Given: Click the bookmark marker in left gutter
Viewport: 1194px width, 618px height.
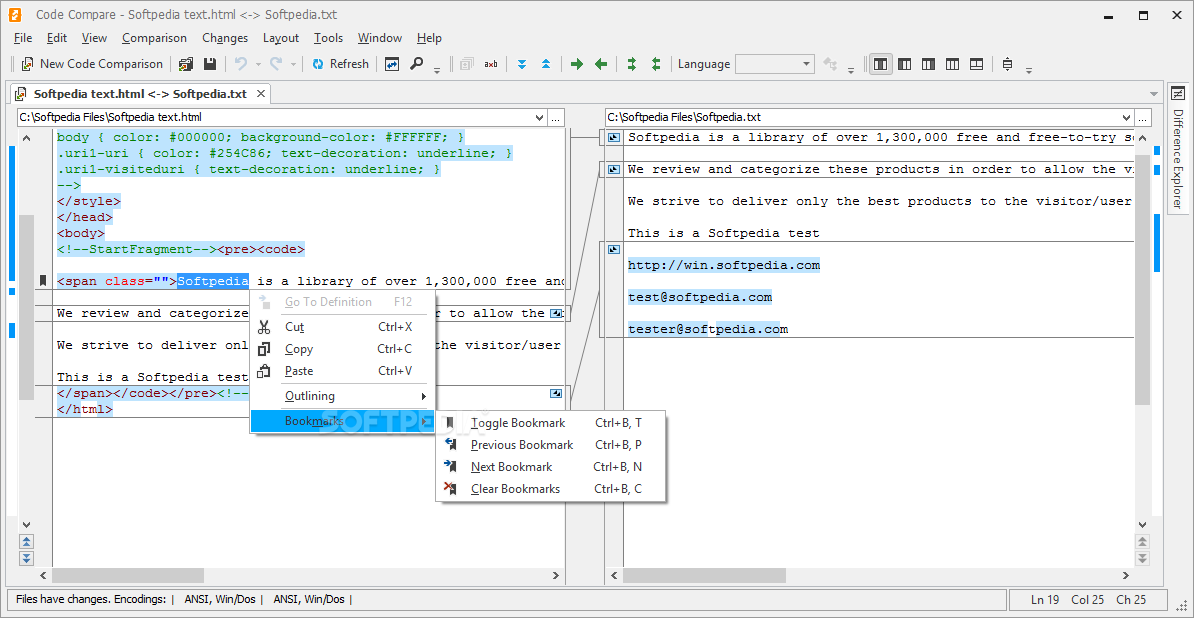Looking at the screenshot, I should (x=43, y=281).
